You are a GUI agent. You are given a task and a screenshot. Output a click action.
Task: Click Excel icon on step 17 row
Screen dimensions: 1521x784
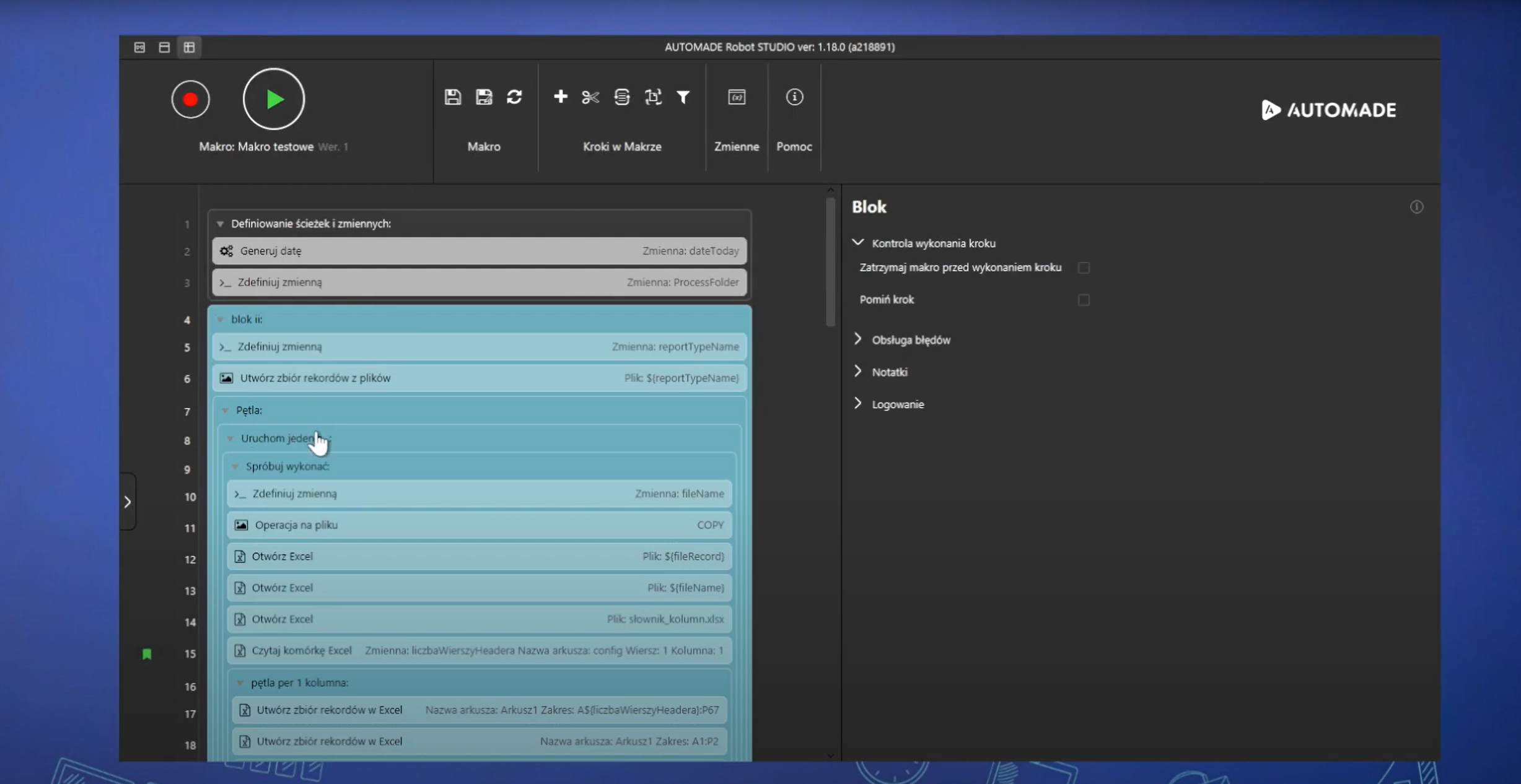(x=245, y=710)
